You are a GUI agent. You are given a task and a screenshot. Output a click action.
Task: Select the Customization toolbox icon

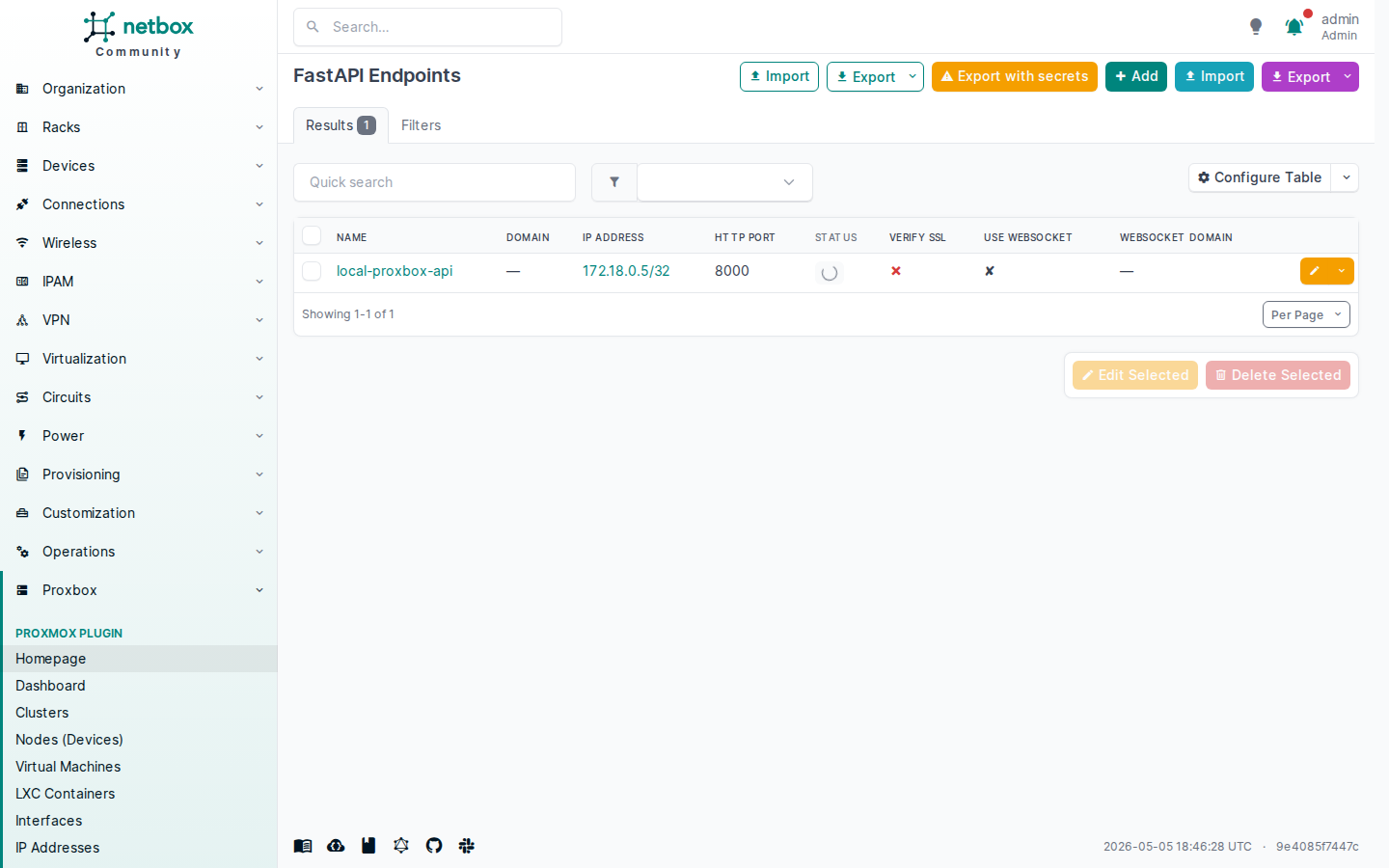click(22, 513)
